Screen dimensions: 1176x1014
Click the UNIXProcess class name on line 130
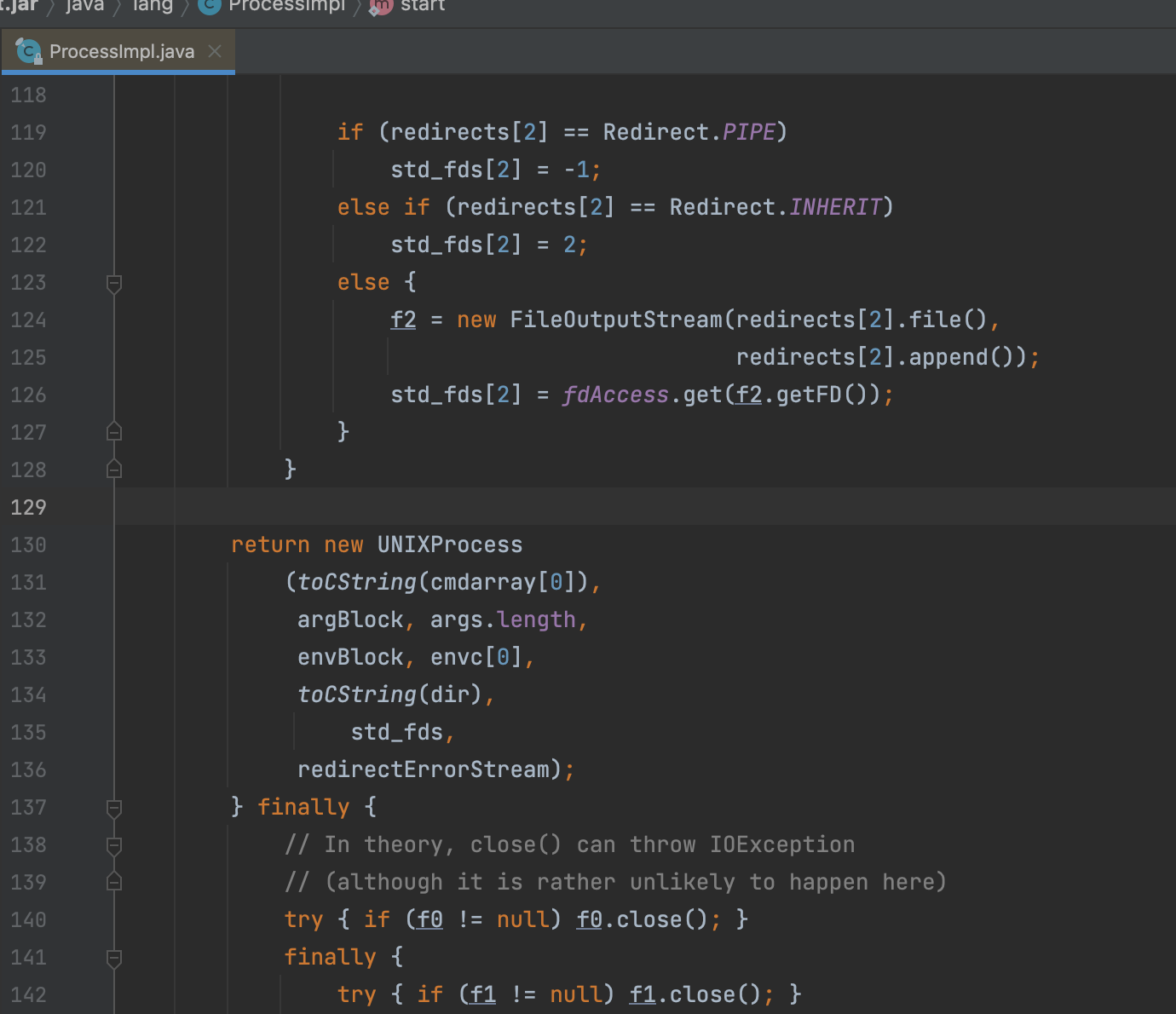[x=450, y=545]
